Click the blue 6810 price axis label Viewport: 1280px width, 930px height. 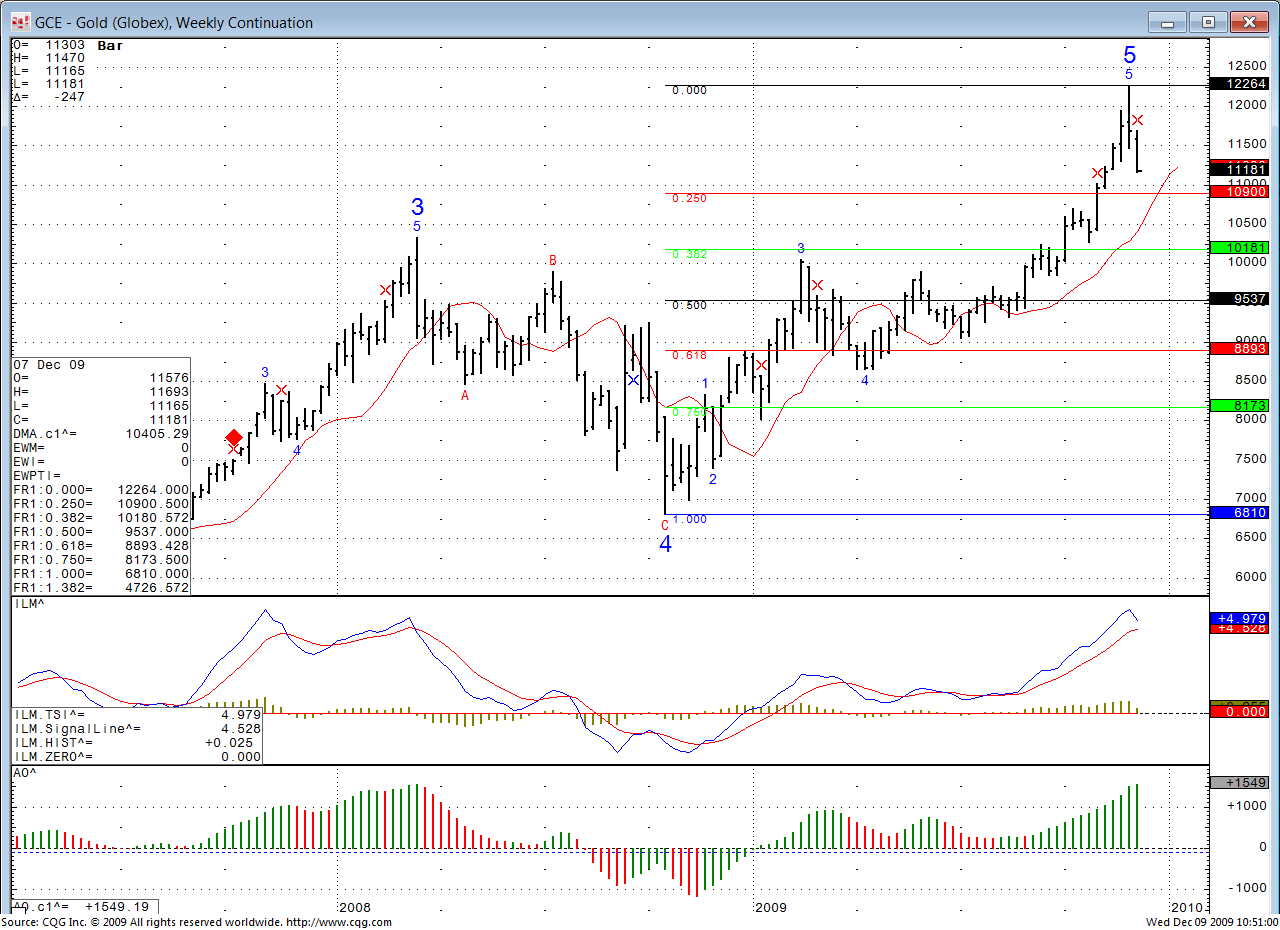pos(1240,513)
